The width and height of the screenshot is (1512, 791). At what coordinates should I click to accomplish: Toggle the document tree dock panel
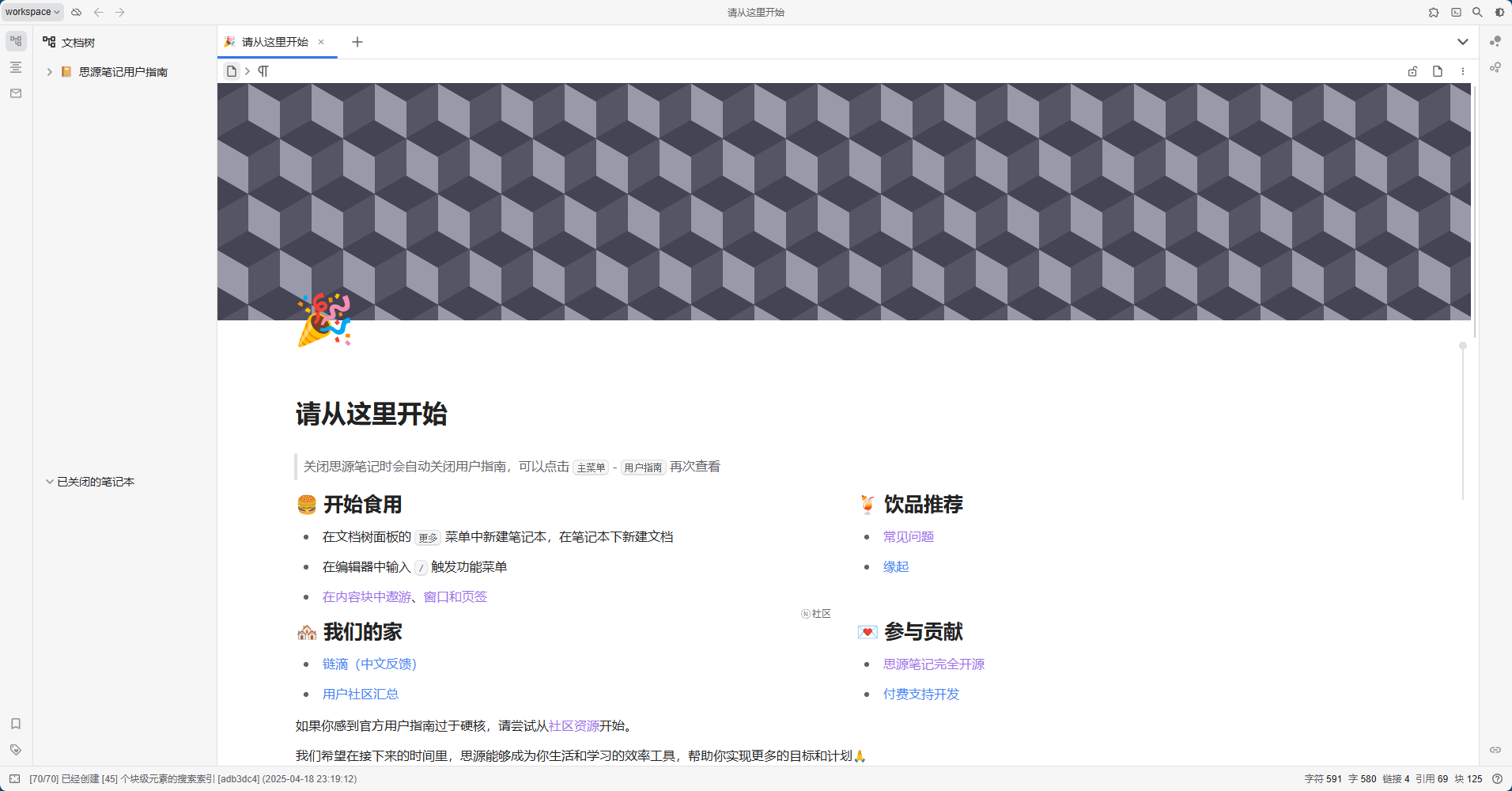[16, 41]
